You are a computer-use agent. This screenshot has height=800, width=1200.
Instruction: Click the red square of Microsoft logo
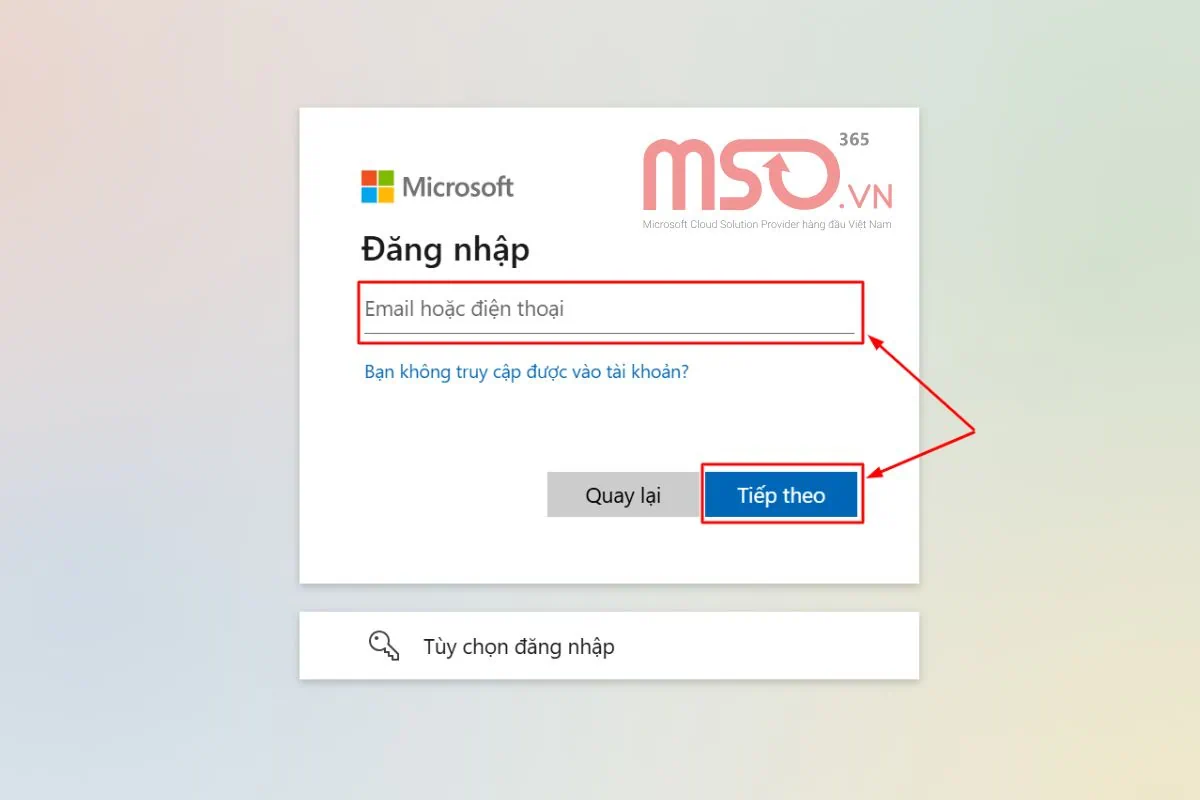pyautogui.click(x=369, y=178)
